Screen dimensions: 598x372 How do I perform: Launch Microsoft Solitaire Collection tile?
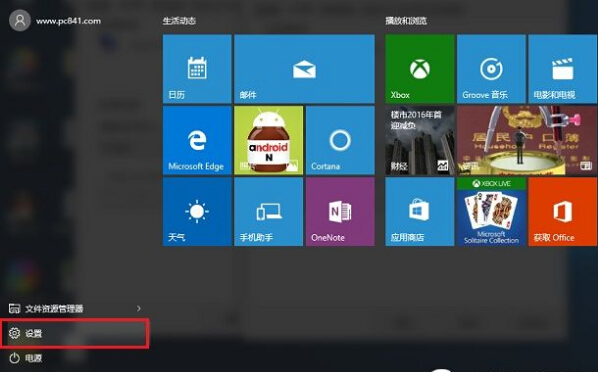click(x=491, y=212)
